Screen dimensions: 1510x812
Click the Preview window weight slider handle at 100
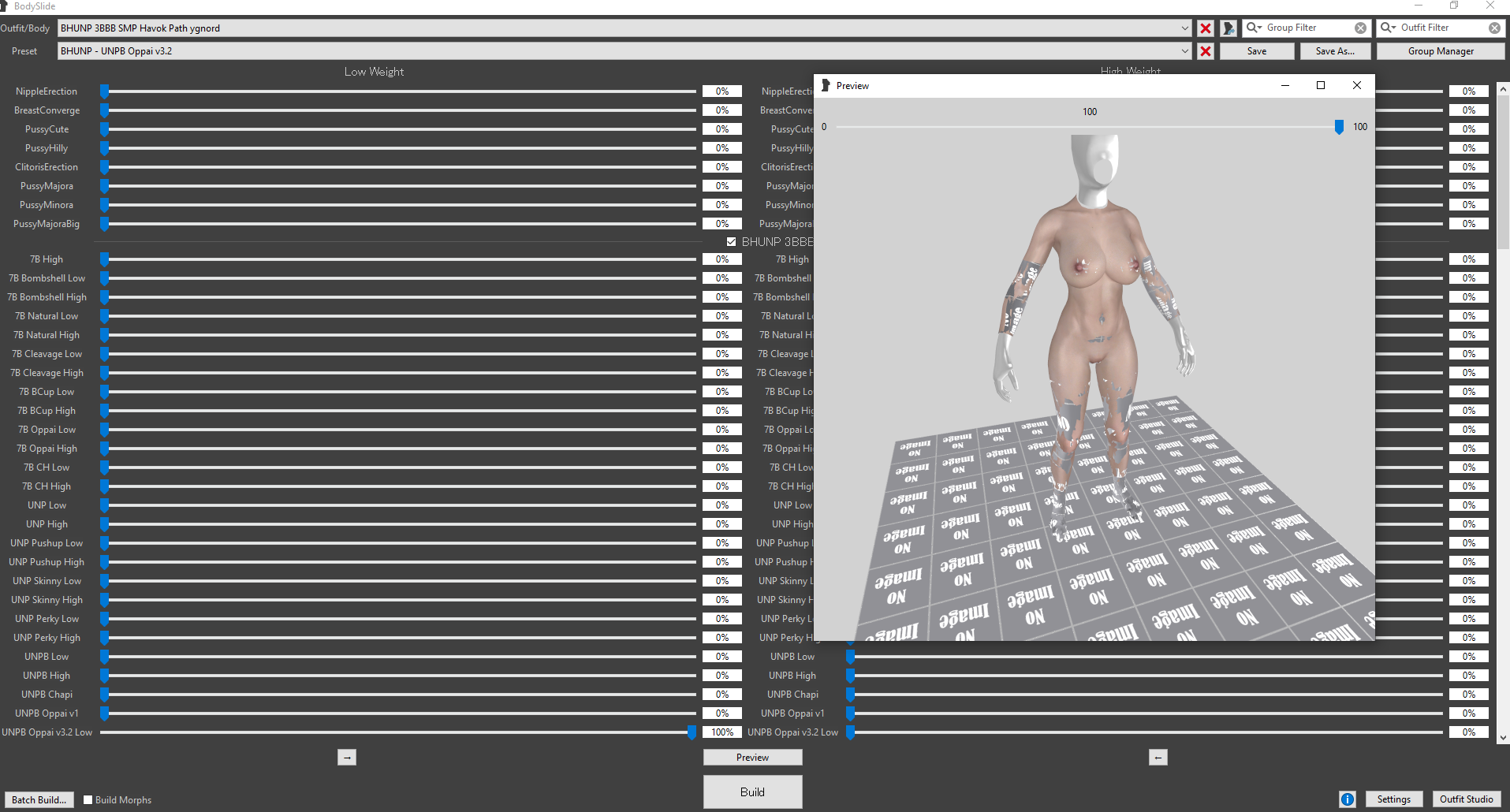tap(1339, 127)
